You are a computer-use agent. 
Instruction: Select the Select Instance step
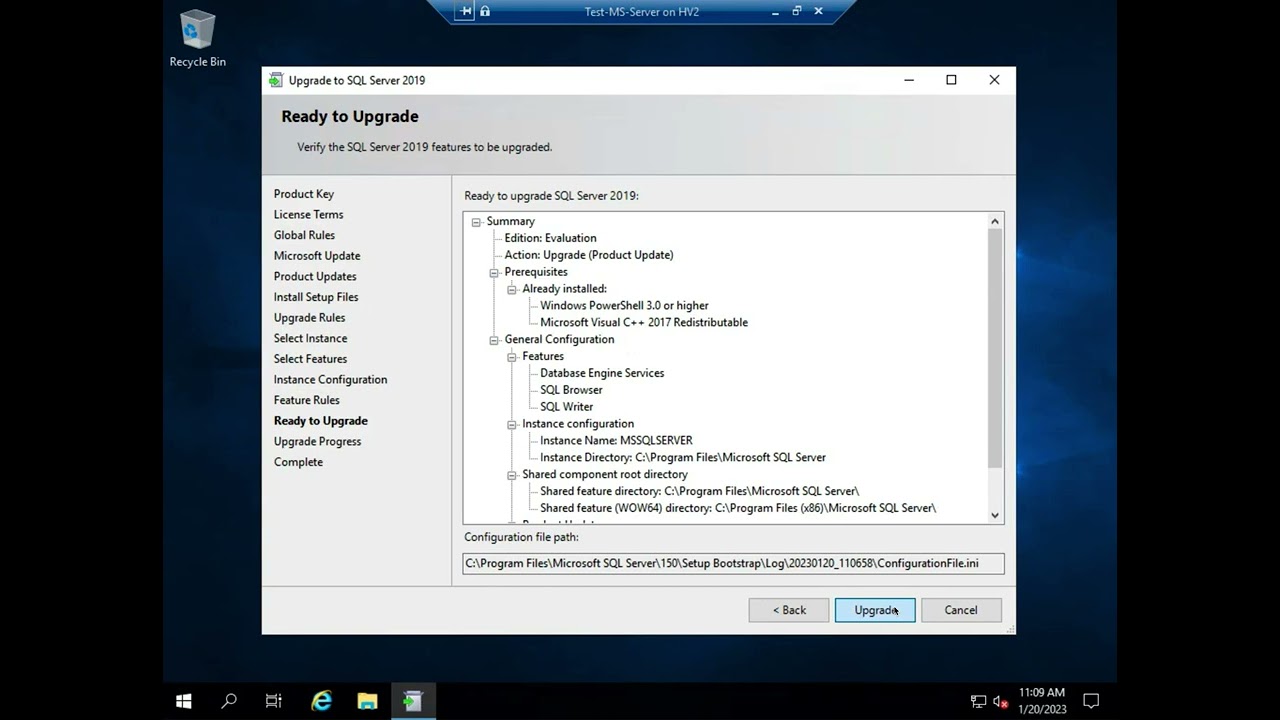click(310, 338)
